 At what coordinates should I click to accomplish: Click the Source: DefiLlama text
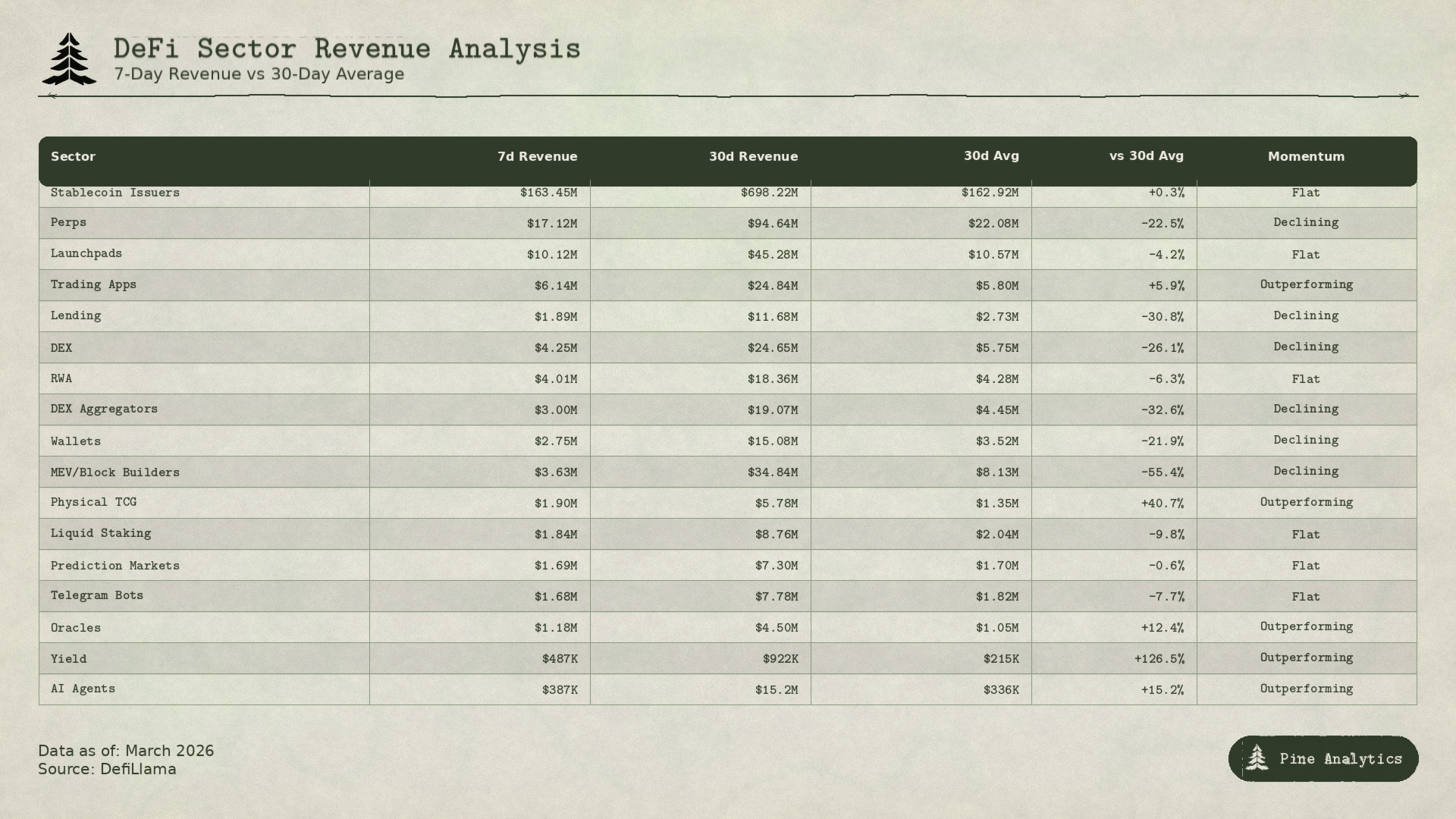[x=107, y=769]
